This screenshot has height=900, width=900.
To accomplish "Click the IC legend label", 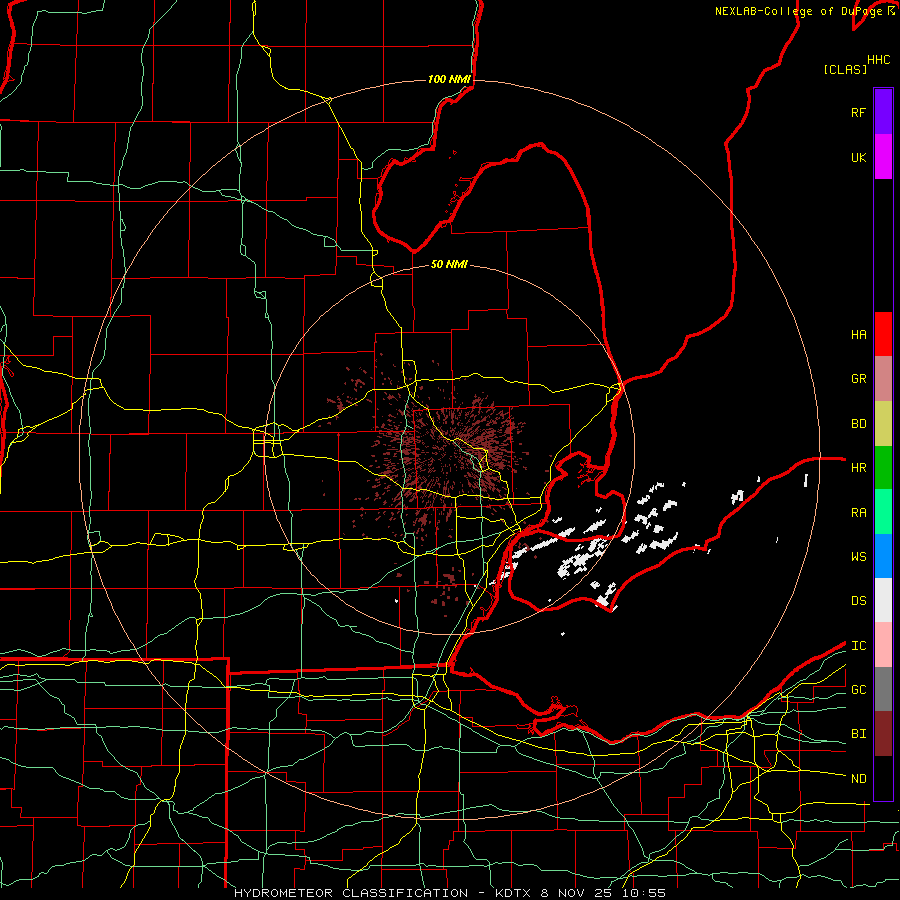I will point(858,646).
